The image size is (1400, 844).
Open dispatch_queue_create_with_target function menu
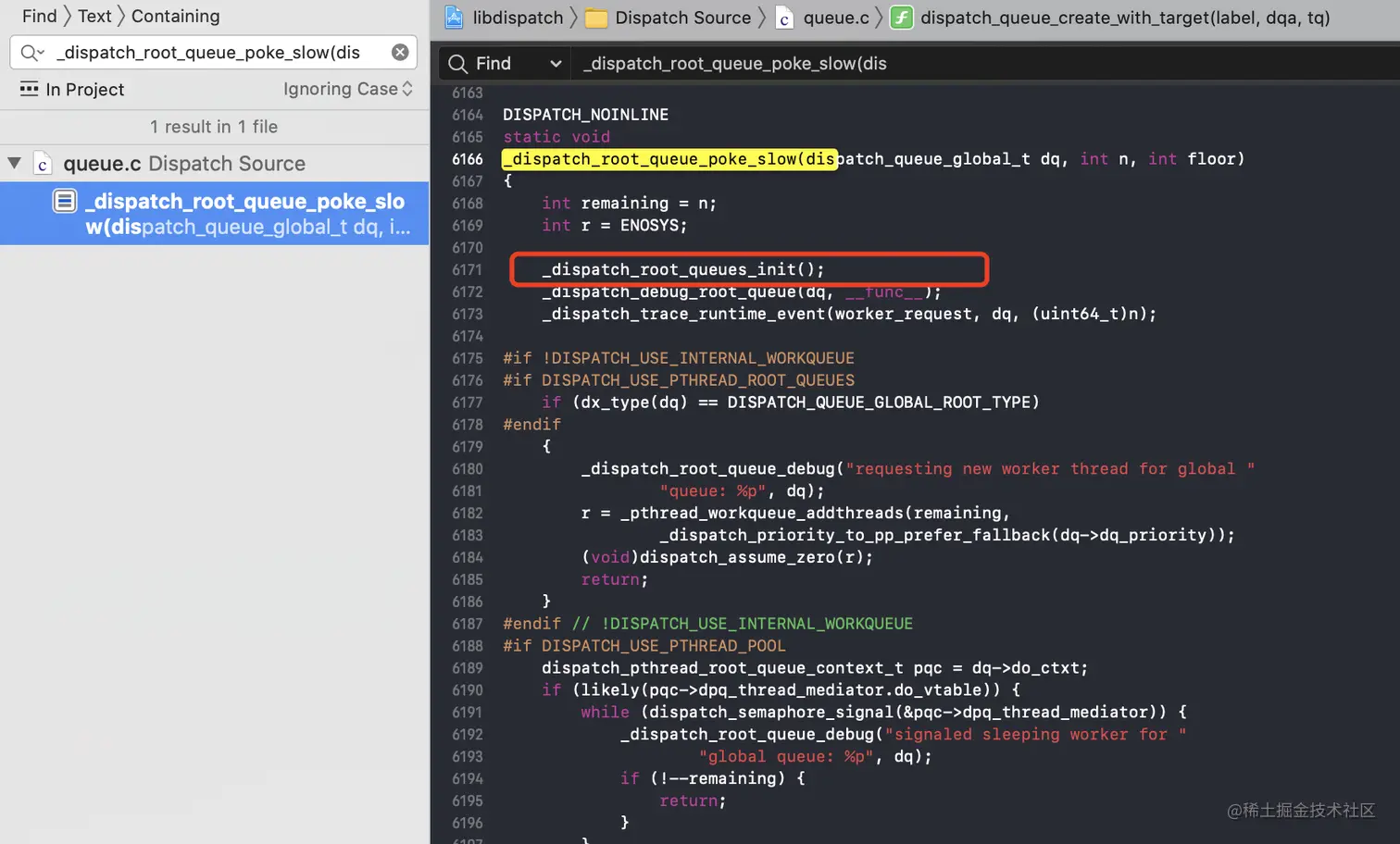[1125, 18]
